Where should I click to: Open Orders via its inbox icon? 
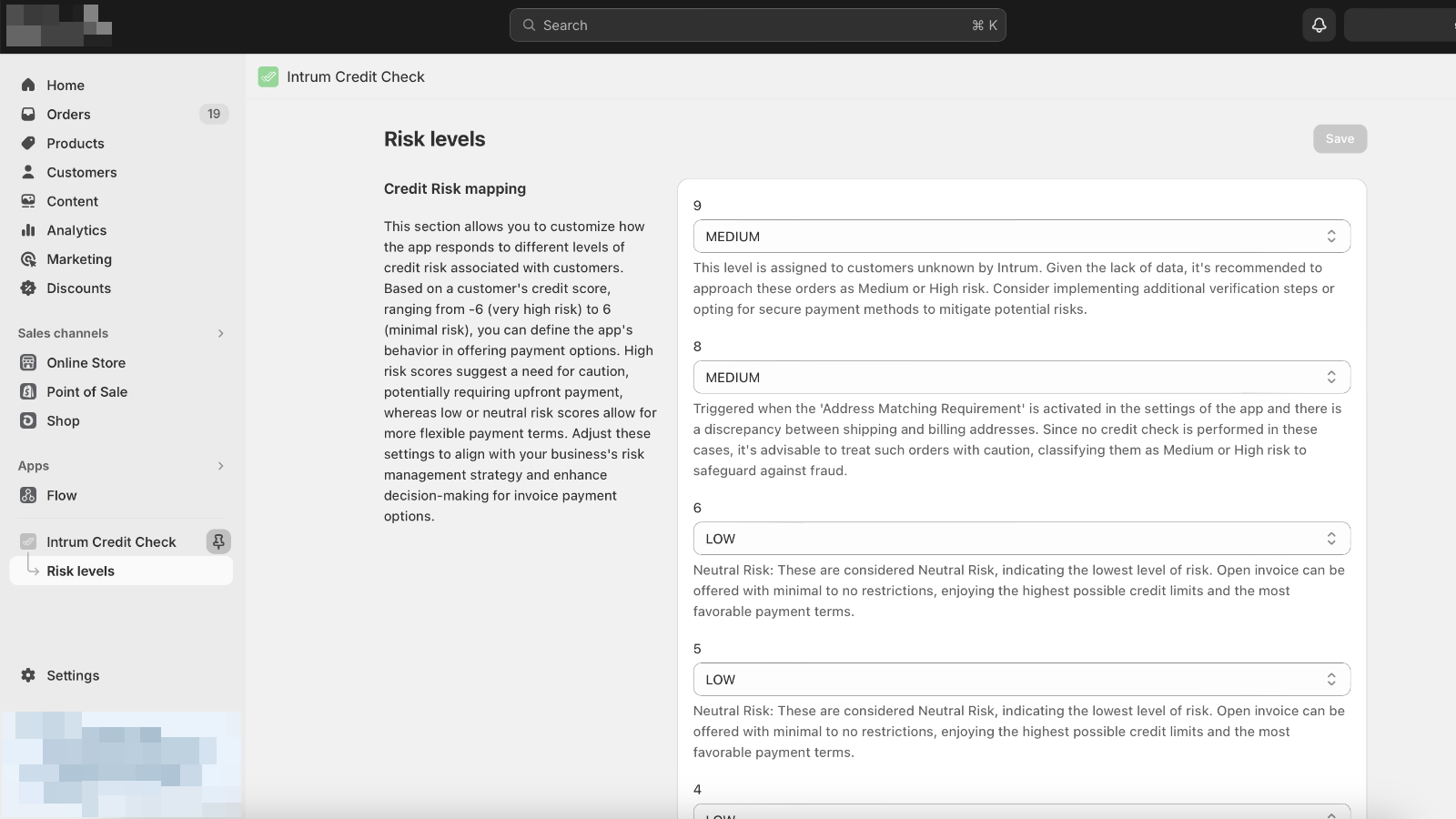[28, 114]
